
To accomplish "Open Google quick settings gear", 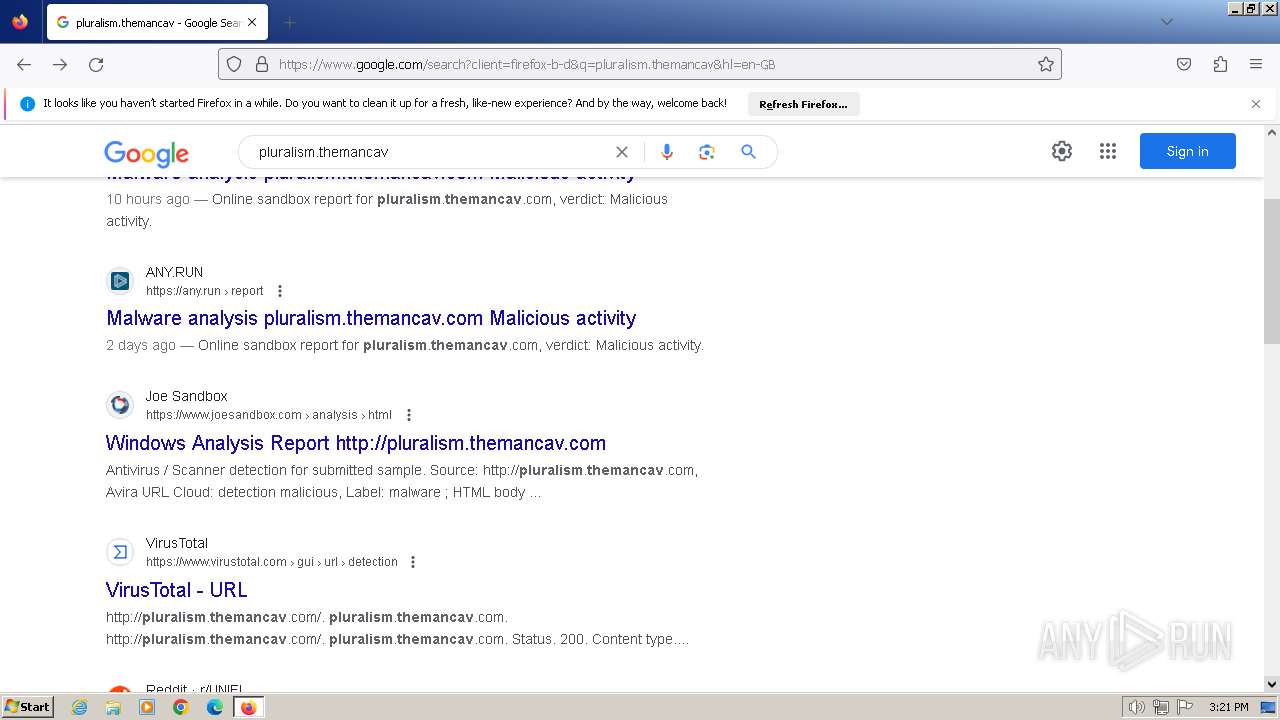I will click(x=1062, y=151).
